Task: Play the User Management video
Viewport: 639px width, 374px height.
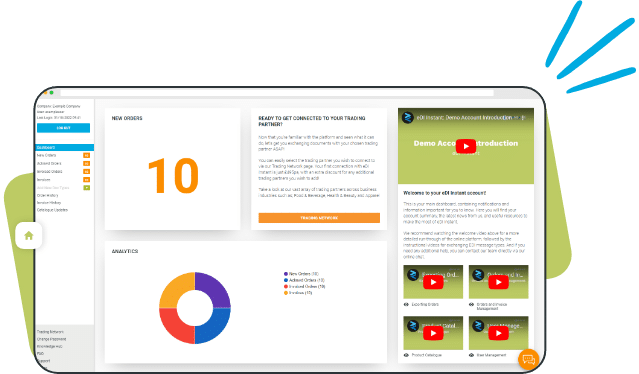Action: pyautogui.click(x=498, y=333)
